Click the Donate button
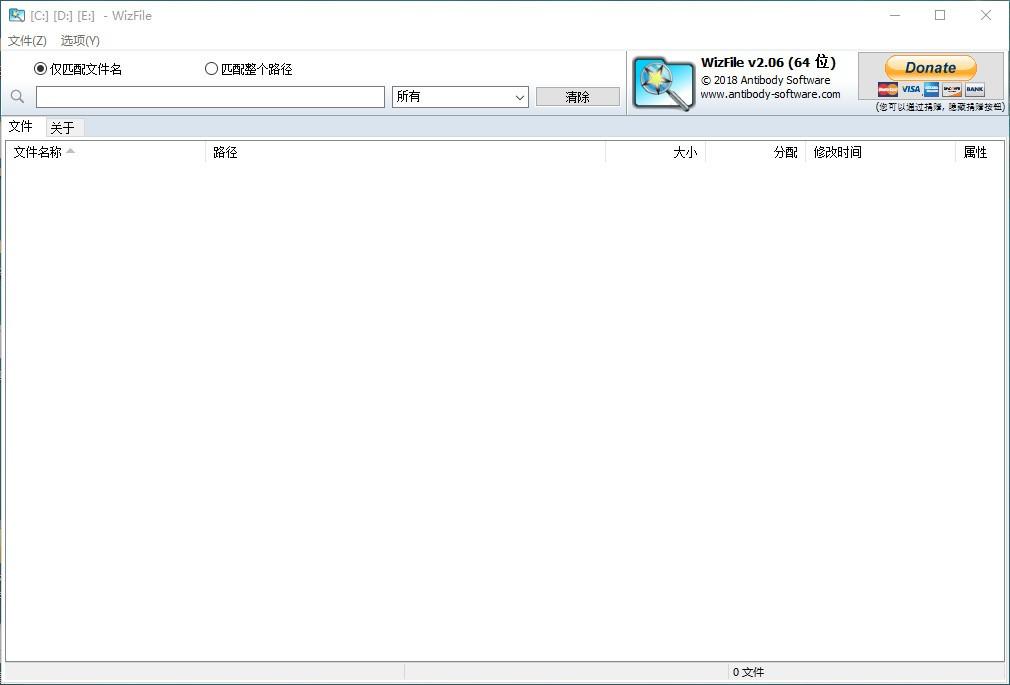Screen dimensions: 1010x685 point(930,68)
